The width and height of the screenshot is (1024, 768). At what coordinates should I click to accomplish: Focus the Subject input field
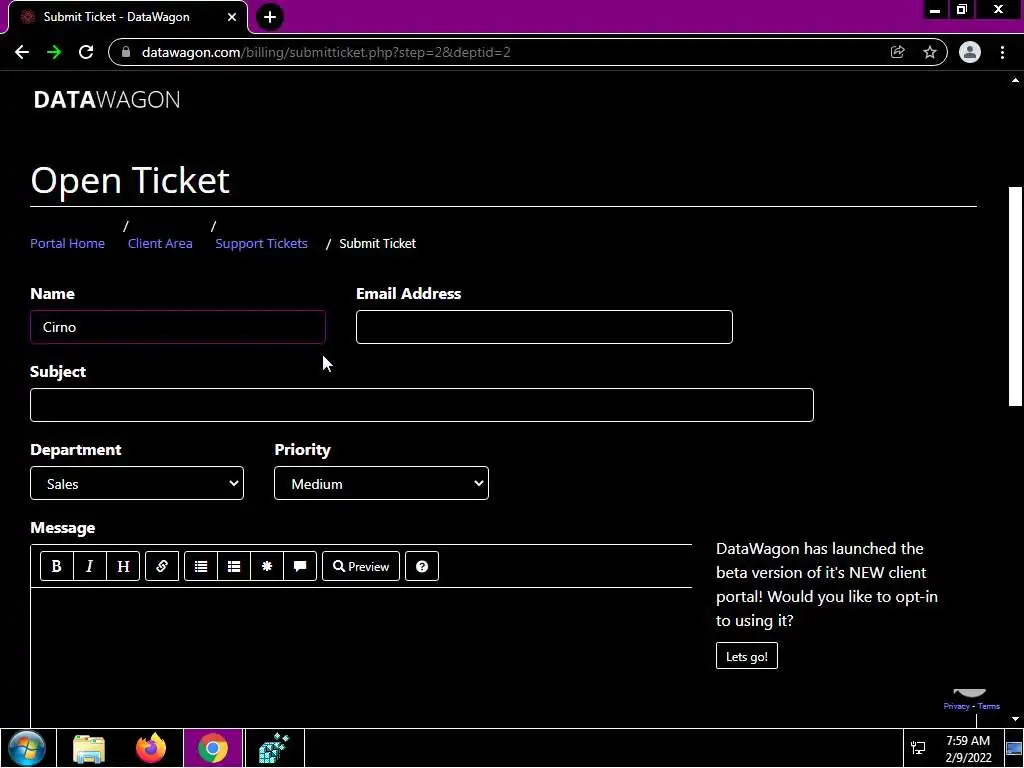(x=422, y=405)
